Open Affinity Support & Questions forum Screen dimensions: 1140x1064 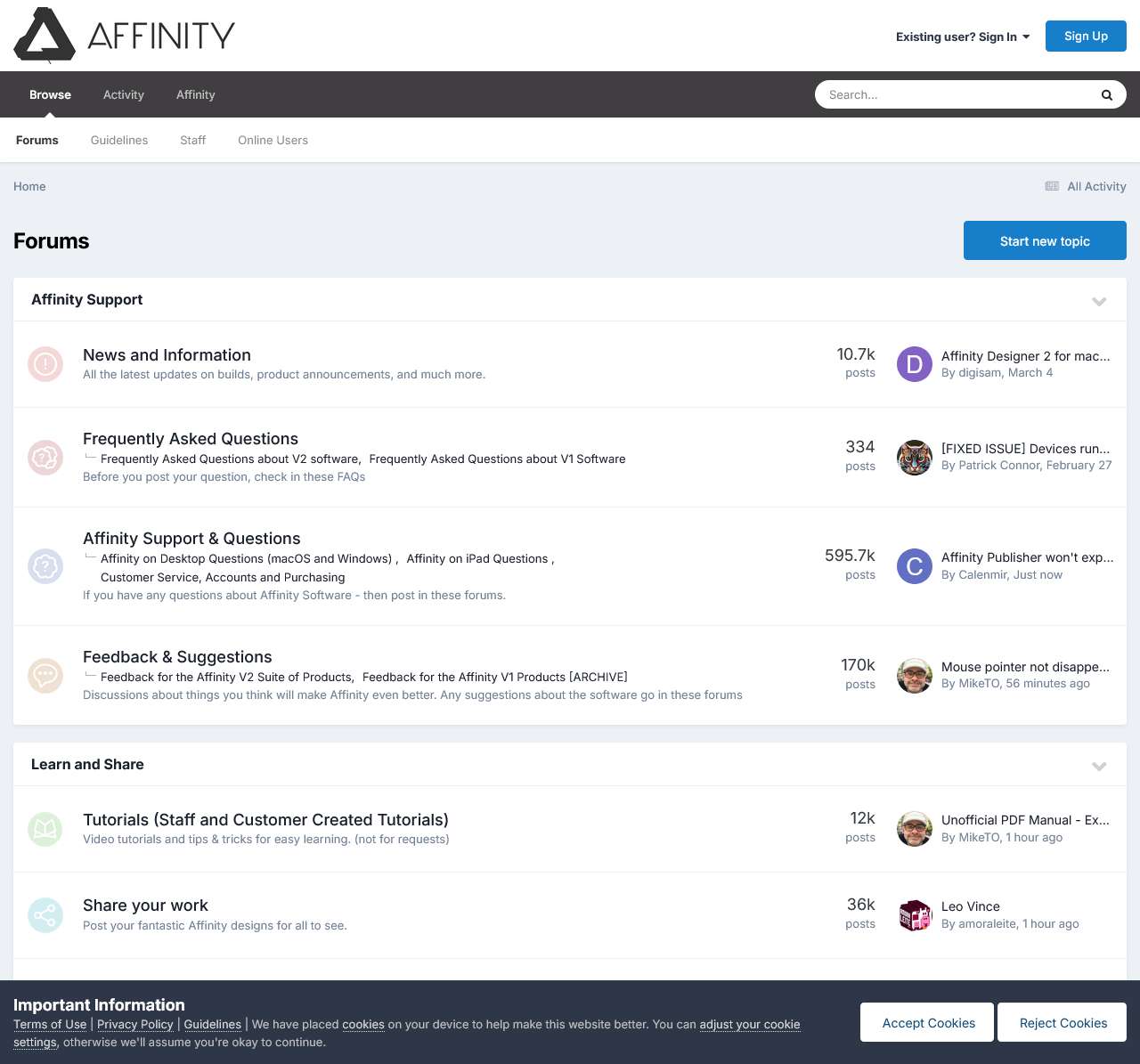click(x=191, y=538)
